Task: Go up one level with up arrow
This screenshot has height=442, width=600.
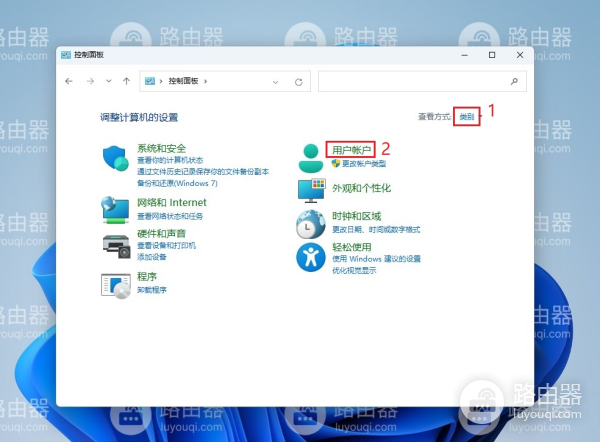Action: 127,81
